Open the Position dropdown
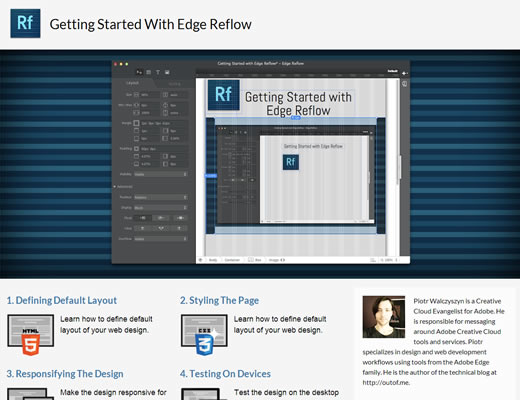This screenshot has width=520, height=400. 161,197
